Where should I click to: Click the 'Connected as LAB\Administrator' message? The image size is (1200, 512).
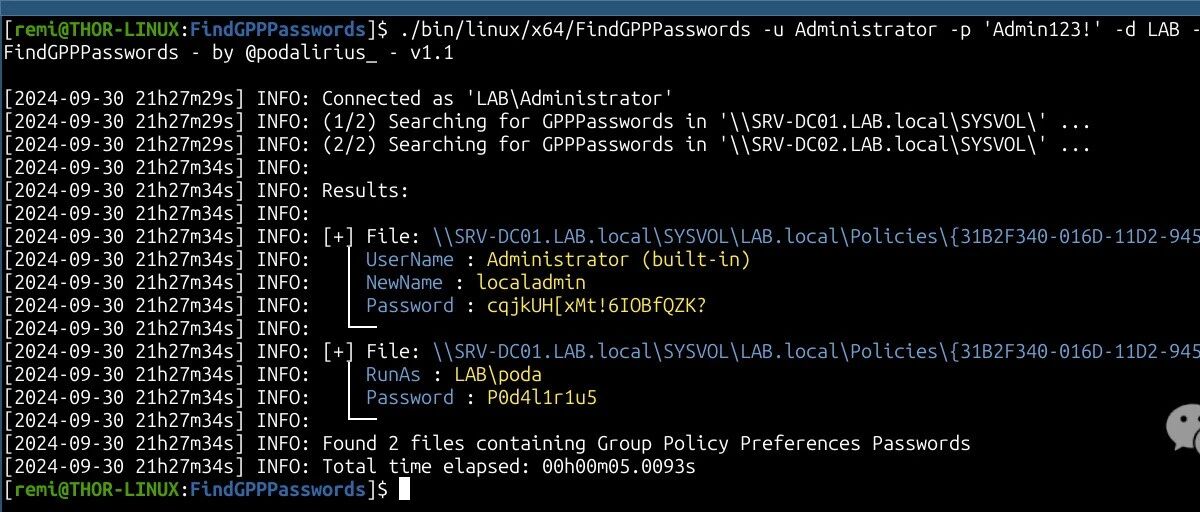click(497, 99)
